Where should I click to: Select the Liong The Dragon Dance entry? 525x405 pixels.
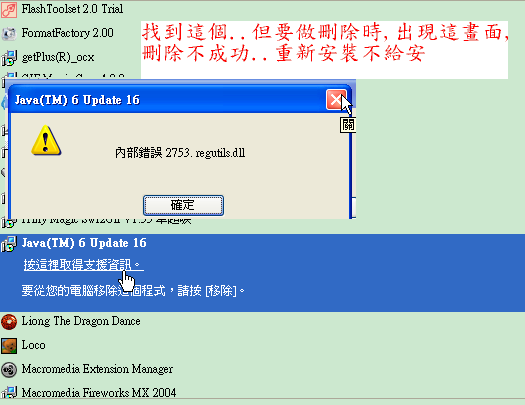pyautogui.click(x=81, y=321)
